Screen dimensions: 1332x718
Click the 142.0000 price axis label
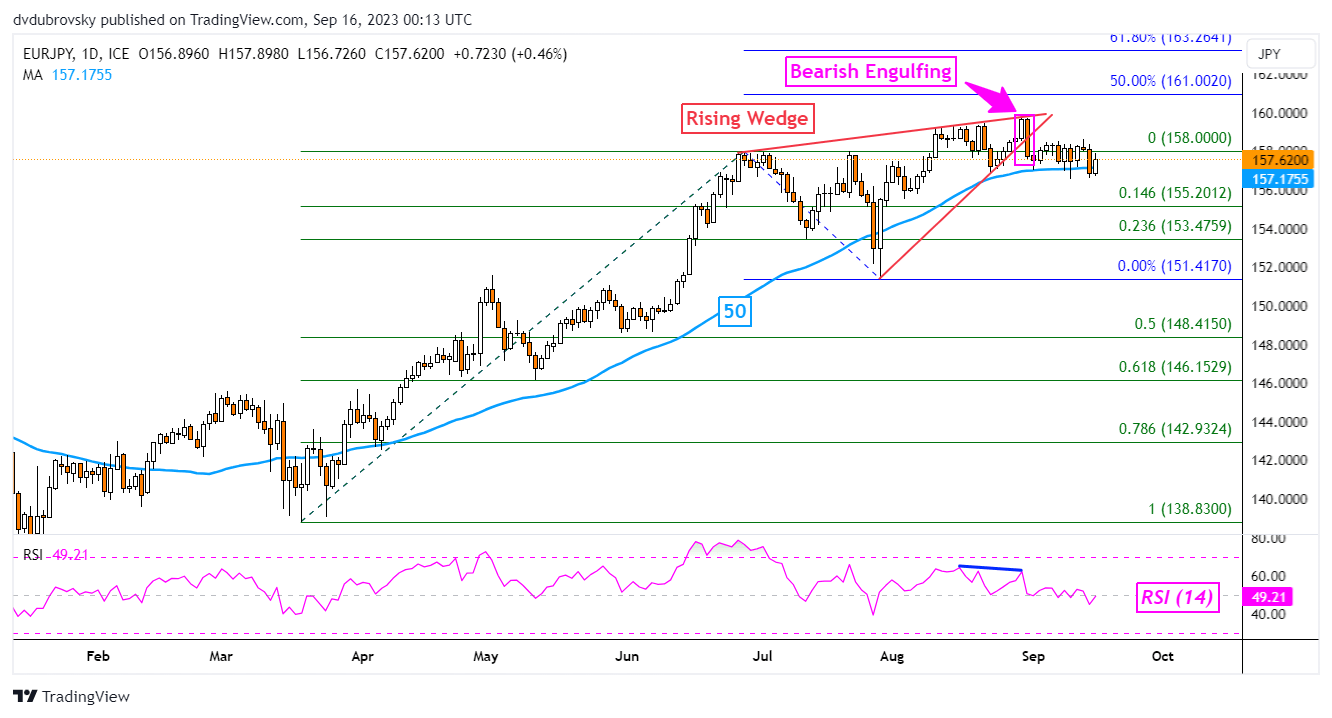1281,460
